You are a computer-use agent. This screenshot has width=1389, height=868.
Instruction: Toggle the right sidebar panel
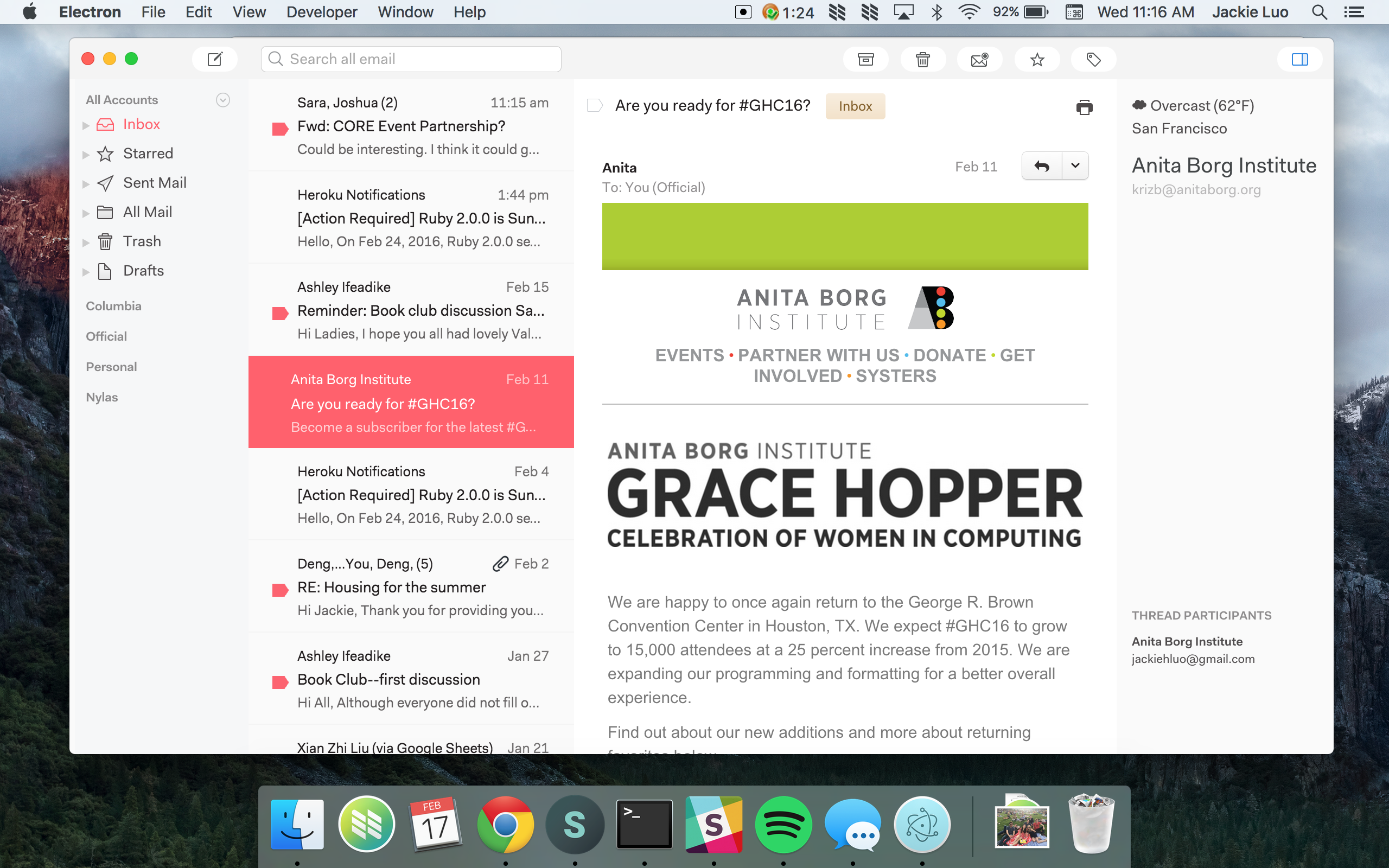pyautogui.click(x=1299, y=59)
